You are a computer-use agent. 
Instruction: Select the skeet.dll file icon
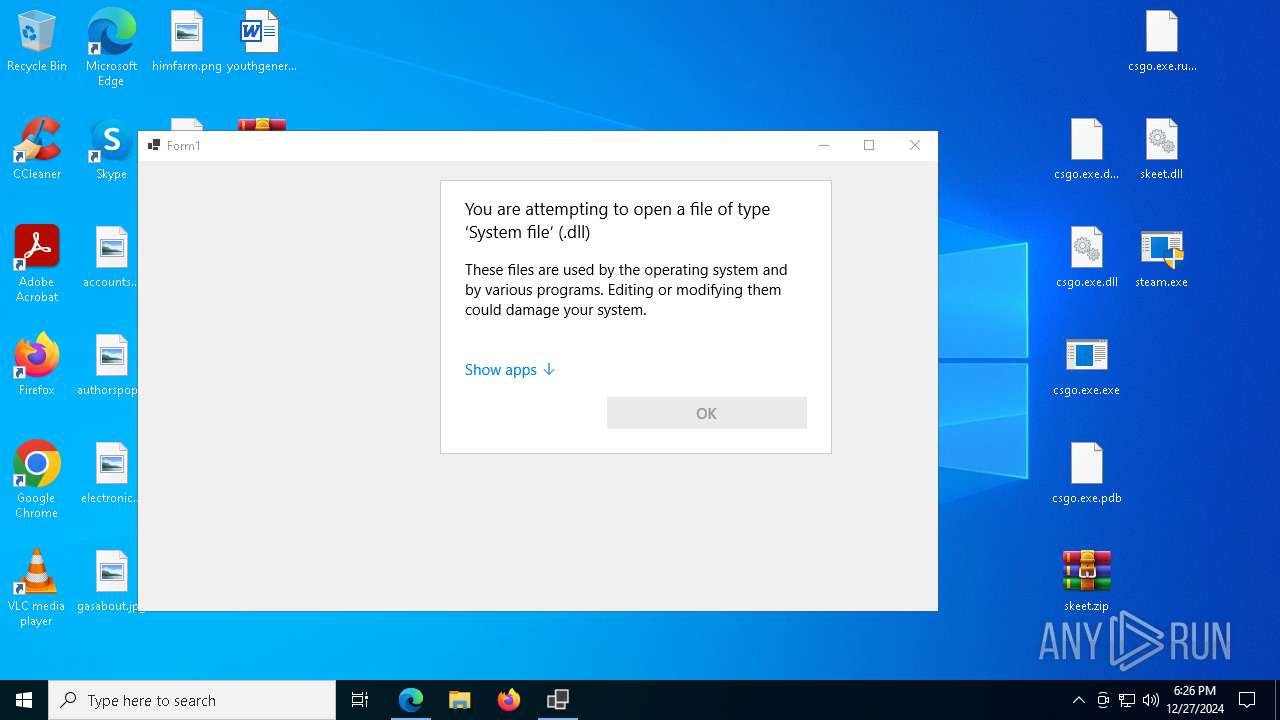1162,150
